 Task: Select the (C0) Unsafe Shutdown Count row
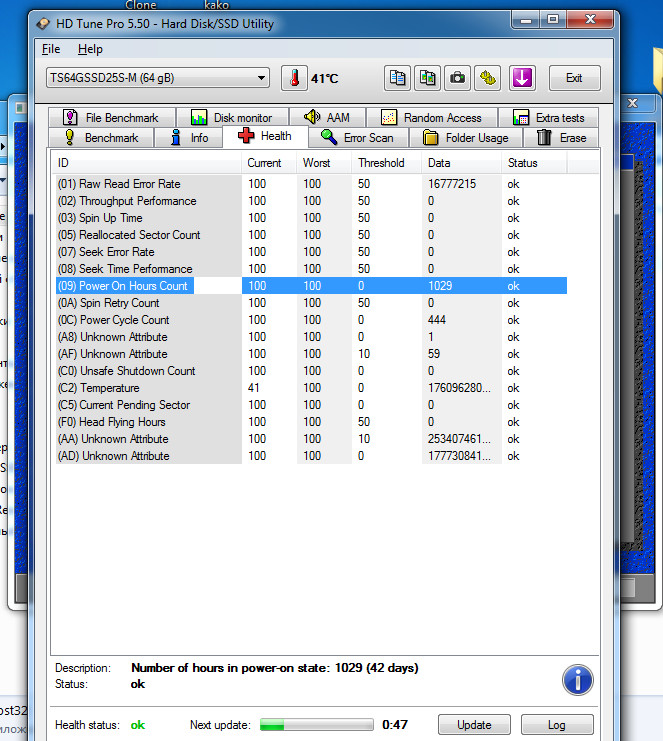pos(311,371)
